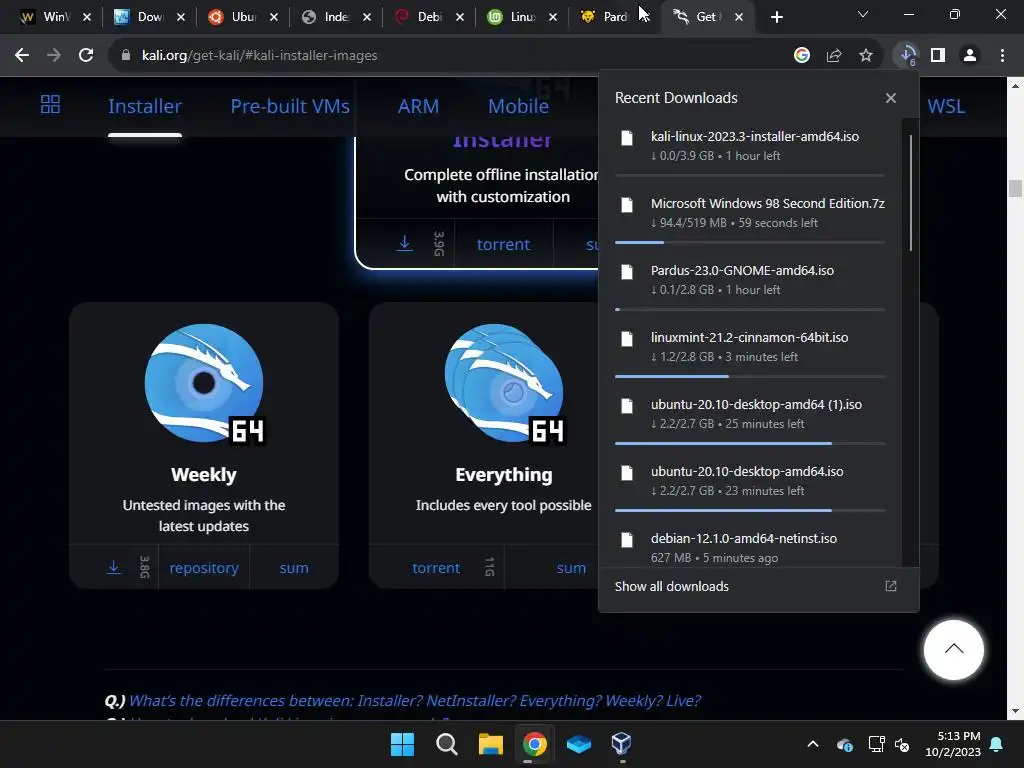The height and width of the screenshot is (768, 1024).
Task: Click the Weekly disc image thumbnail
Action: 204,384
